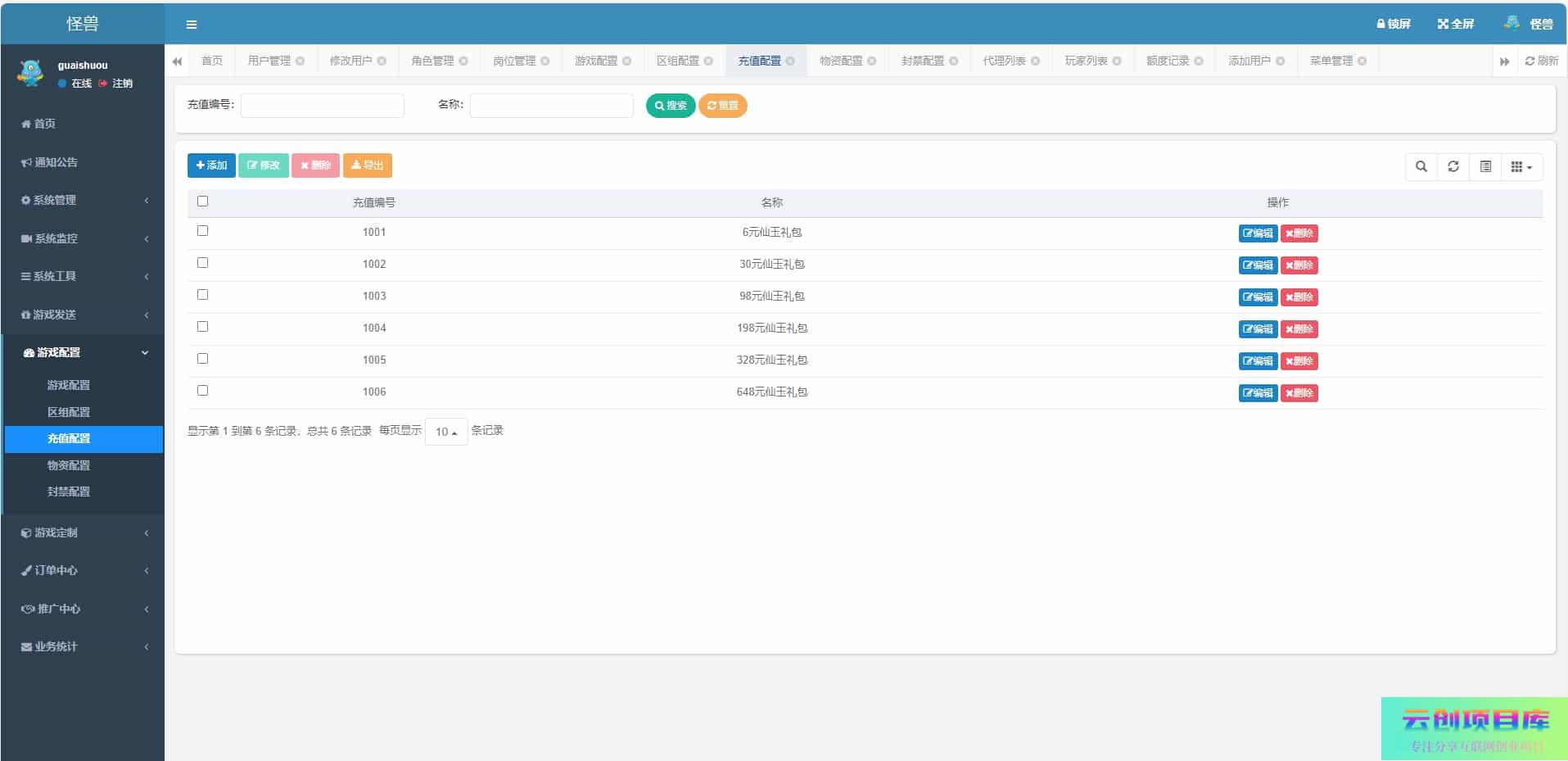Image resolution: width=1568 pixels, height=761 pixels.
Task: Click the lock screen icon
Action: [1381, 25]
